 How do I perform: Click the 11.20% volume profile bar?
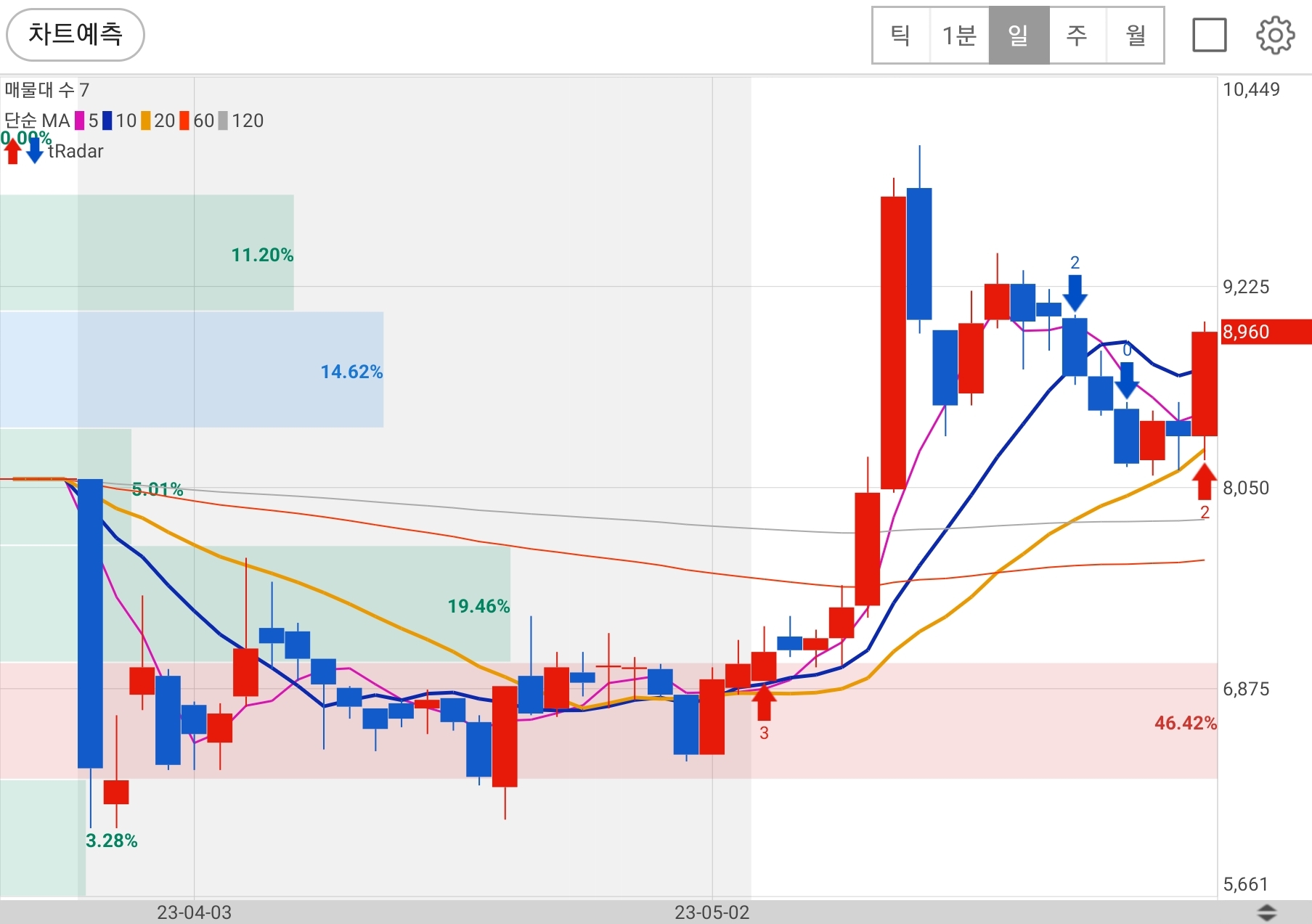coord(147,253)
